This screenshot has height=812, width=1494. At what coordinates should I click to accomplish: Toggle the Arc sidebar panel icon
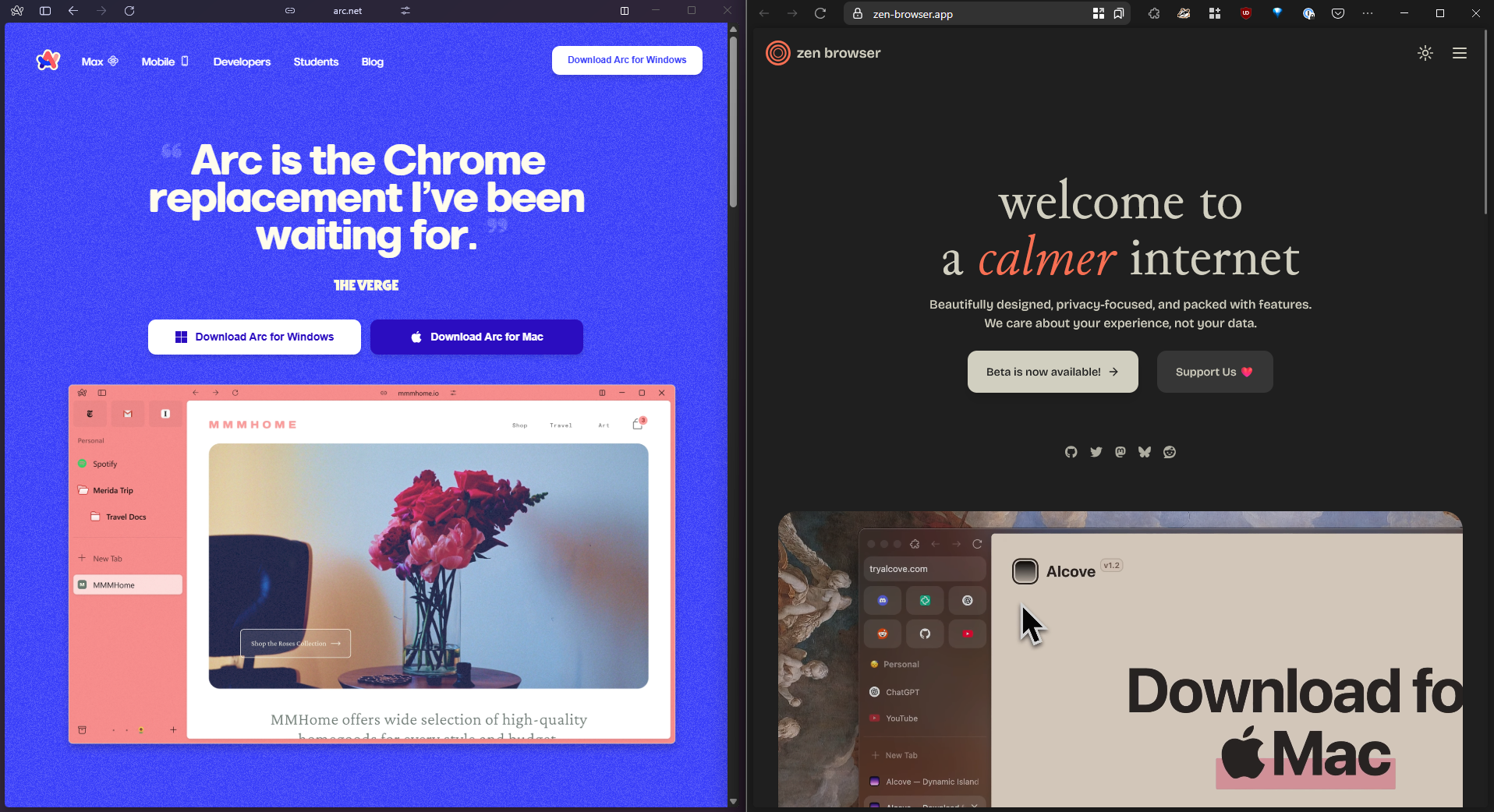[45, 11]
